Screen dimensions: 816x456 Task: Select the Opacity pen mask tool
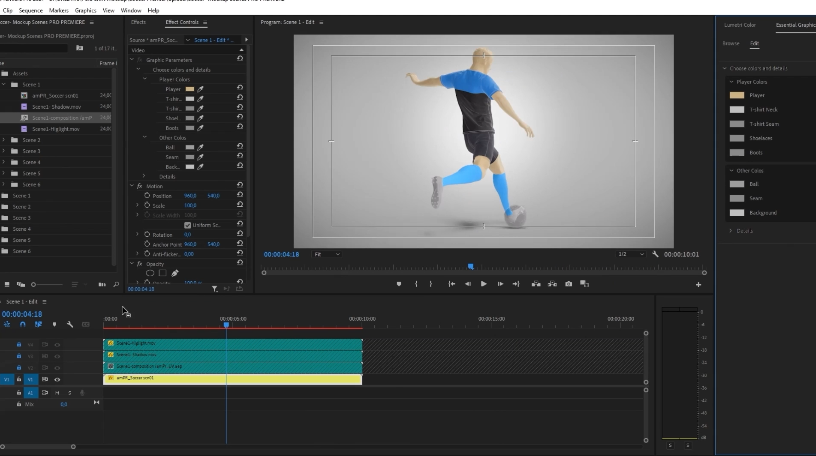pyautogui.click(x=175, y=273)
